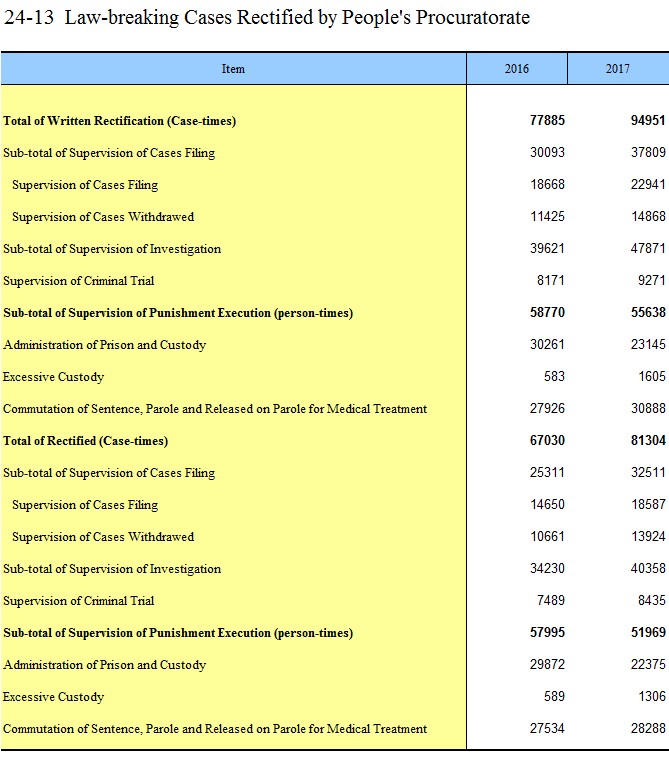
Task: Click the cell showing 37809
Action: click(x=648, y=152)
